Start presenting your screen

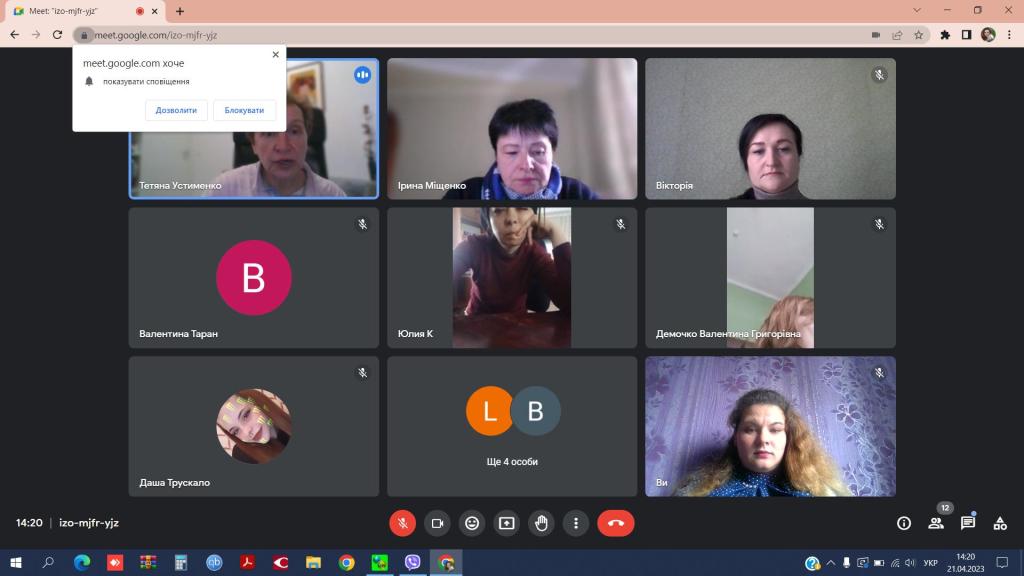(506, 523)
